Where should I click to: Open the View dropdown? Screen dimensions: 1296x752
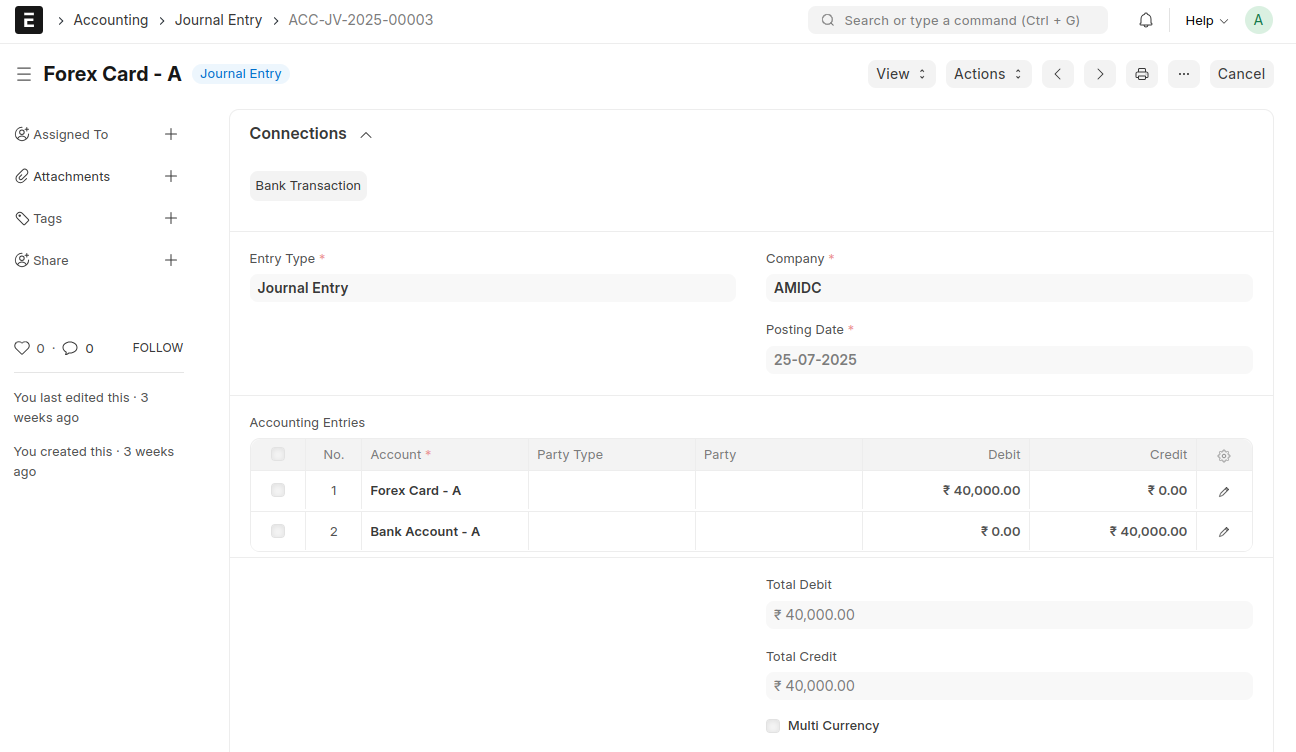point(901,74)
